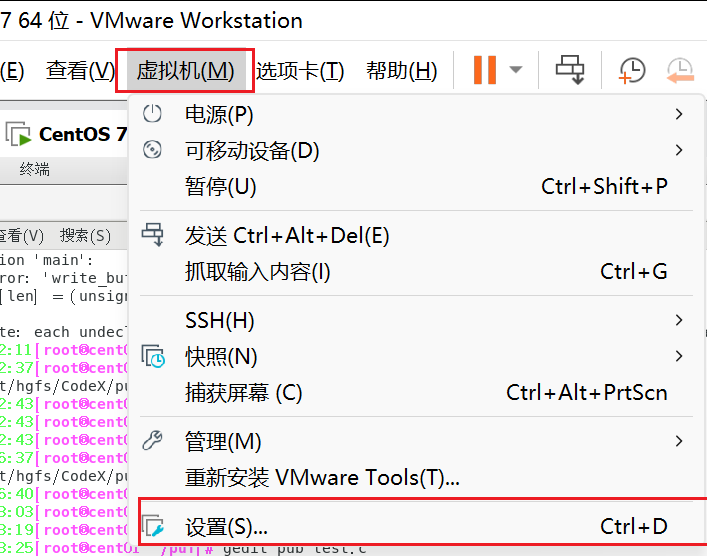Click the wrench icon beside 管理(M)

[152, 441]
